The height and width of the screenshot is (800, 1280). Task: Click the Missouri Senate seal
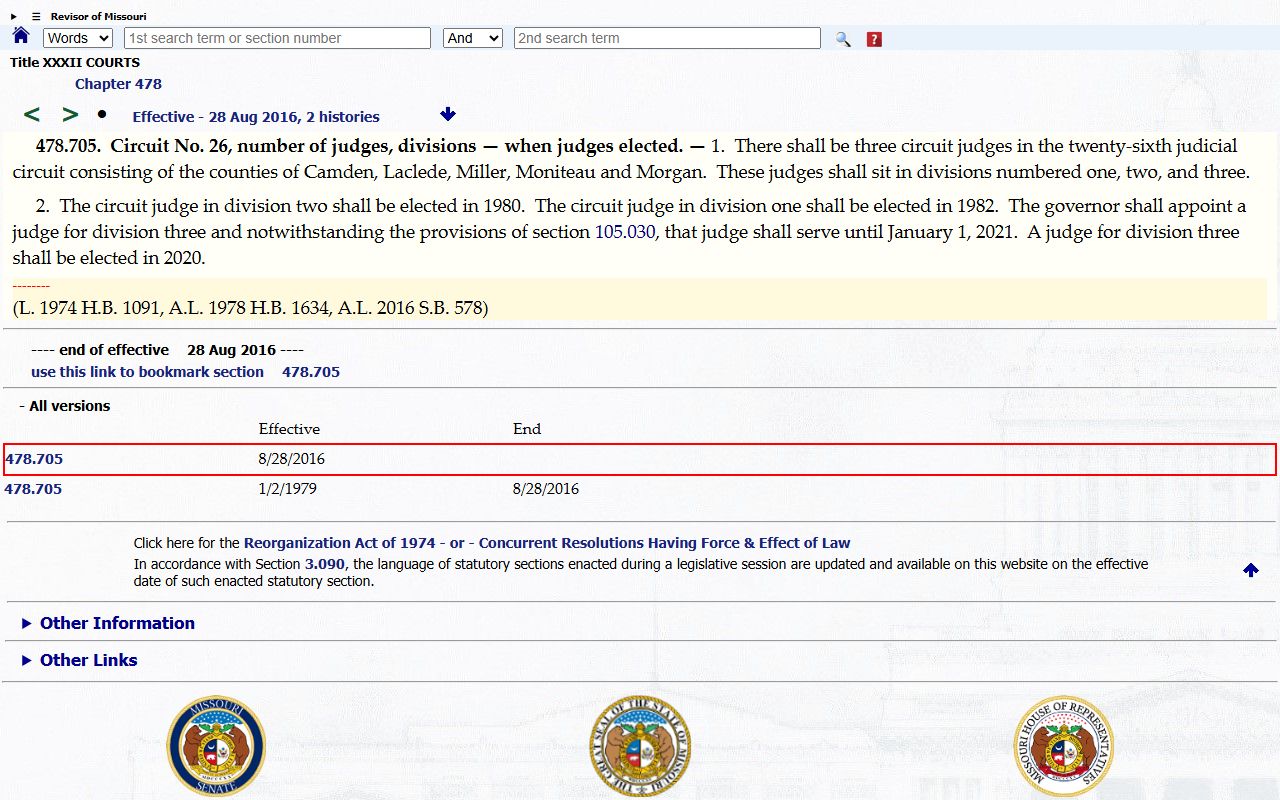[216, 746]
